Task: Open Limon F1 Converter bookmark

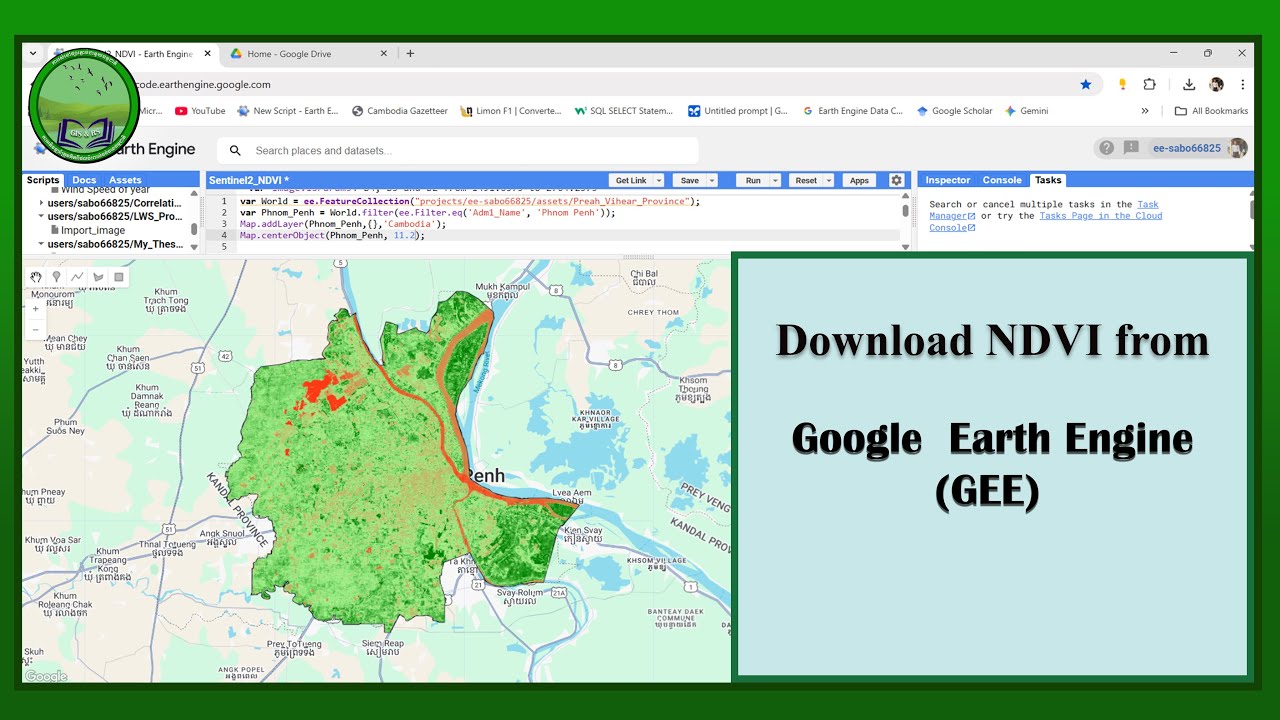Action: (x=511, y=111)
